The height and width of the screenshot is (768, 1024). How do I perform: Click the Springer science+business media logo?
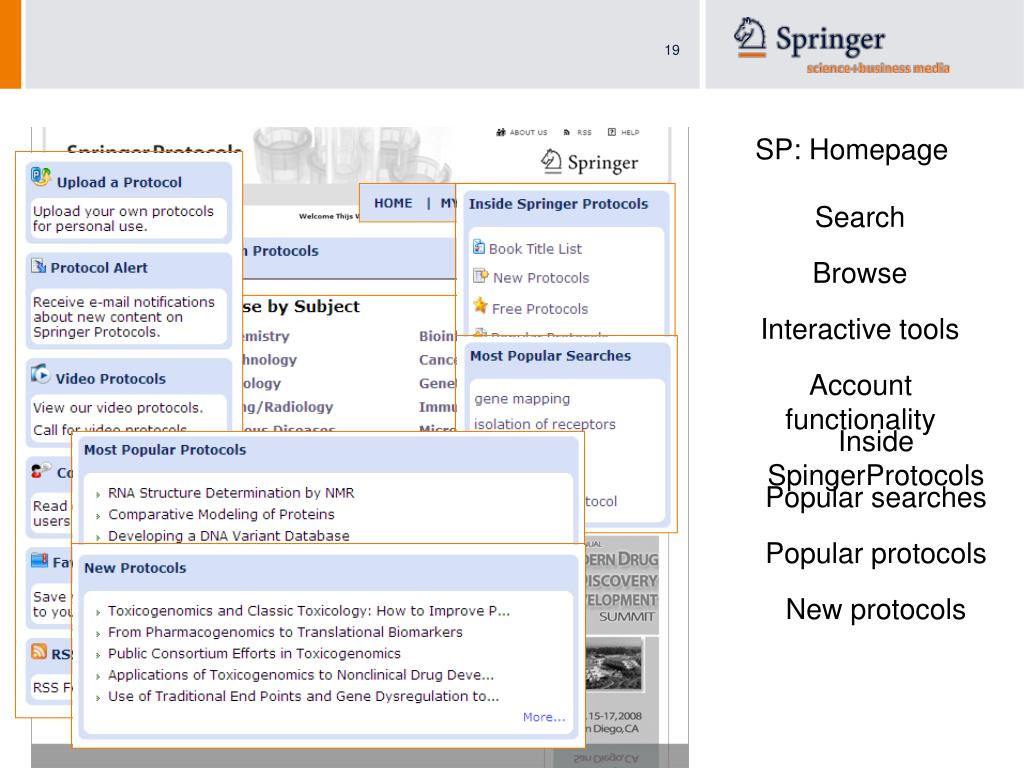[x=842, y=46]
